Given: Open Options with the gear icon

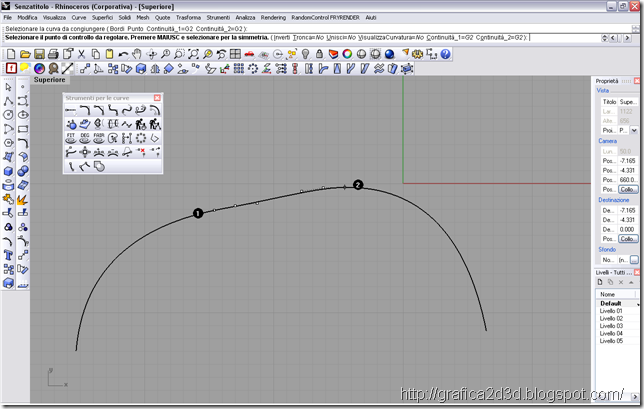Looking at the screenshot, I should coord(418,54).
